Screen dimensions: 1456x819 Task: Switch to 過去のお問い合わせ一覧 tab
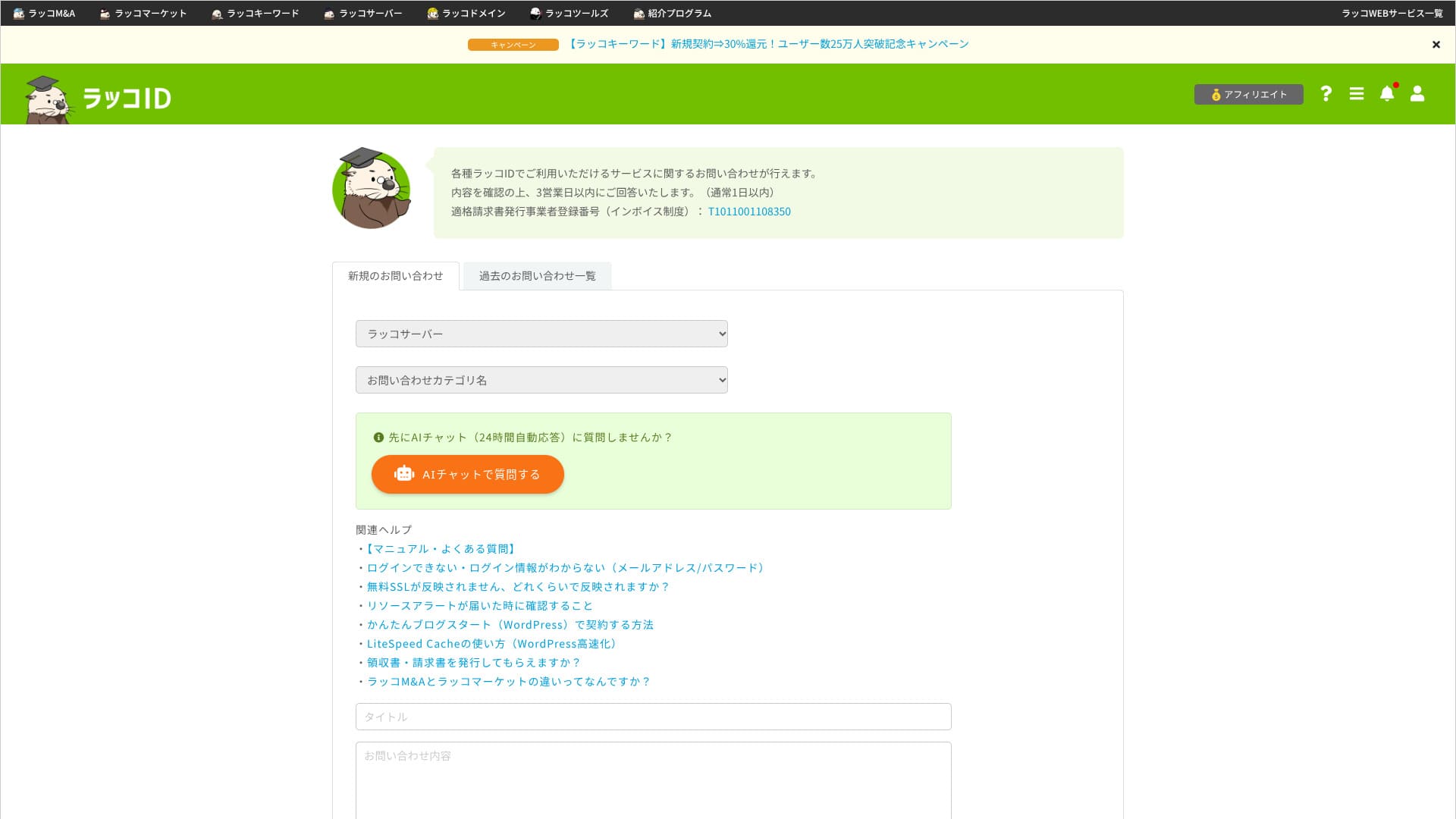pos(537,276)
